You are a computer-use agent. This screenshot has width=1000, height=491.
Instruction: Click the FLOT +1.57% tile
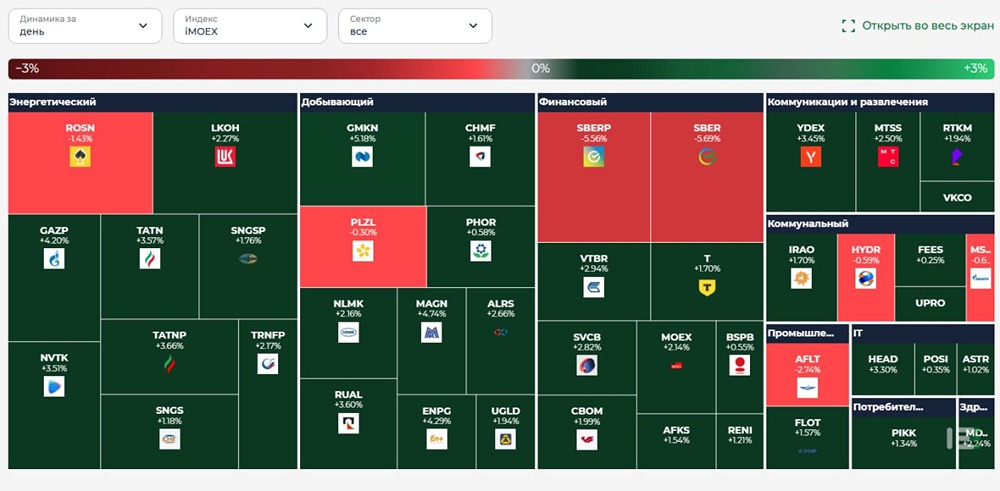807,438
